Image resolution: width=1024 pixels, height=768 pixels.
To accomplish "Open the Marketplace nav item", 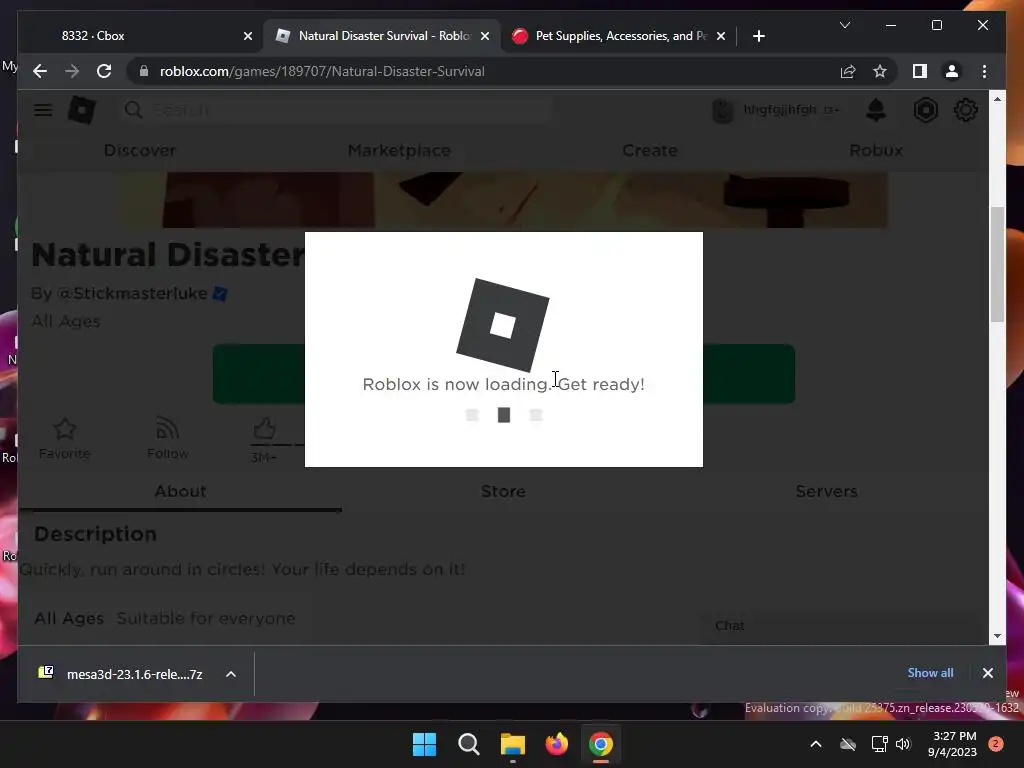I will 399,150.
